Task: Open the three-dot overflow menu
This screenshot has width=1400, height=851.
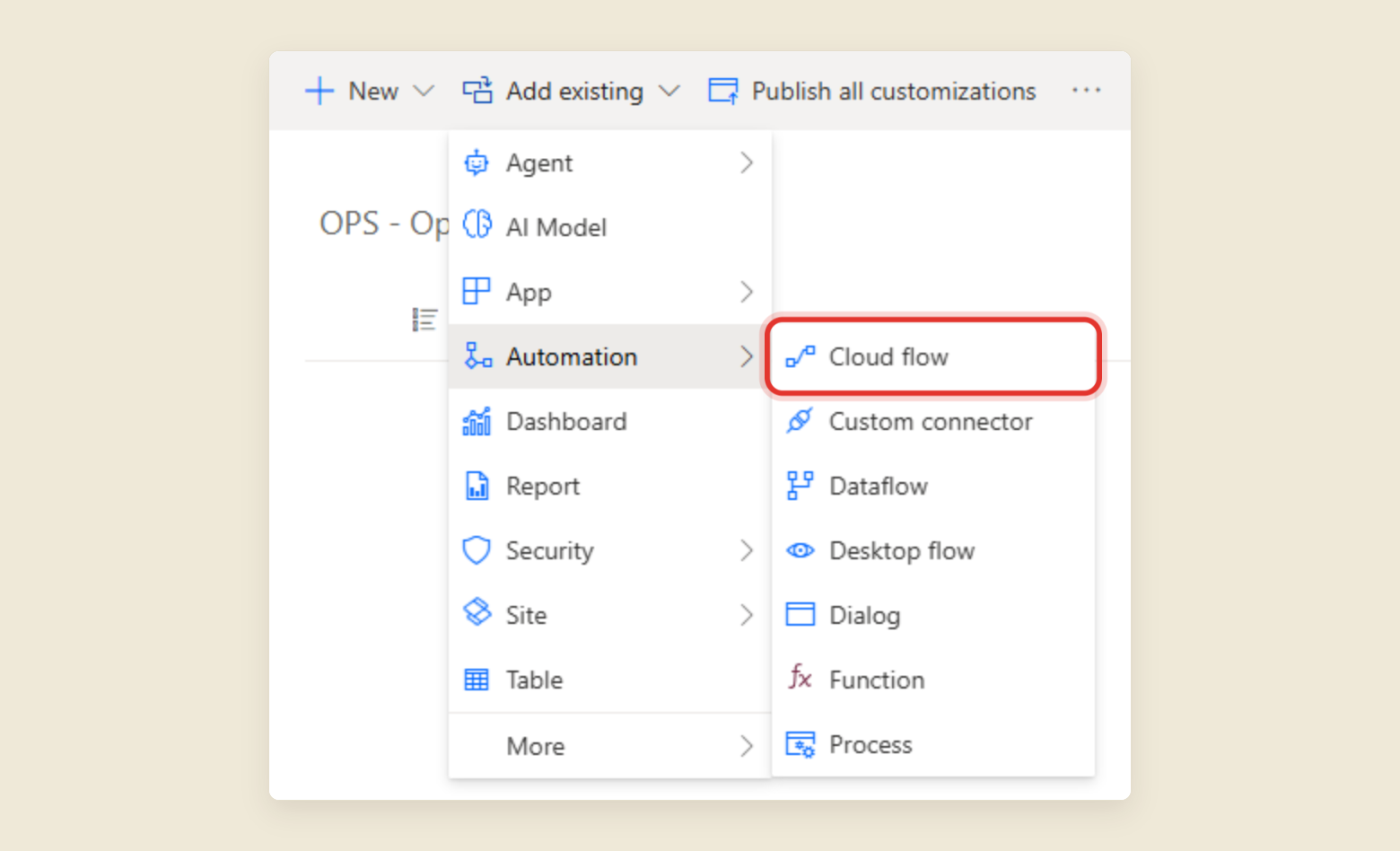Action: (x=1086, y=90)
